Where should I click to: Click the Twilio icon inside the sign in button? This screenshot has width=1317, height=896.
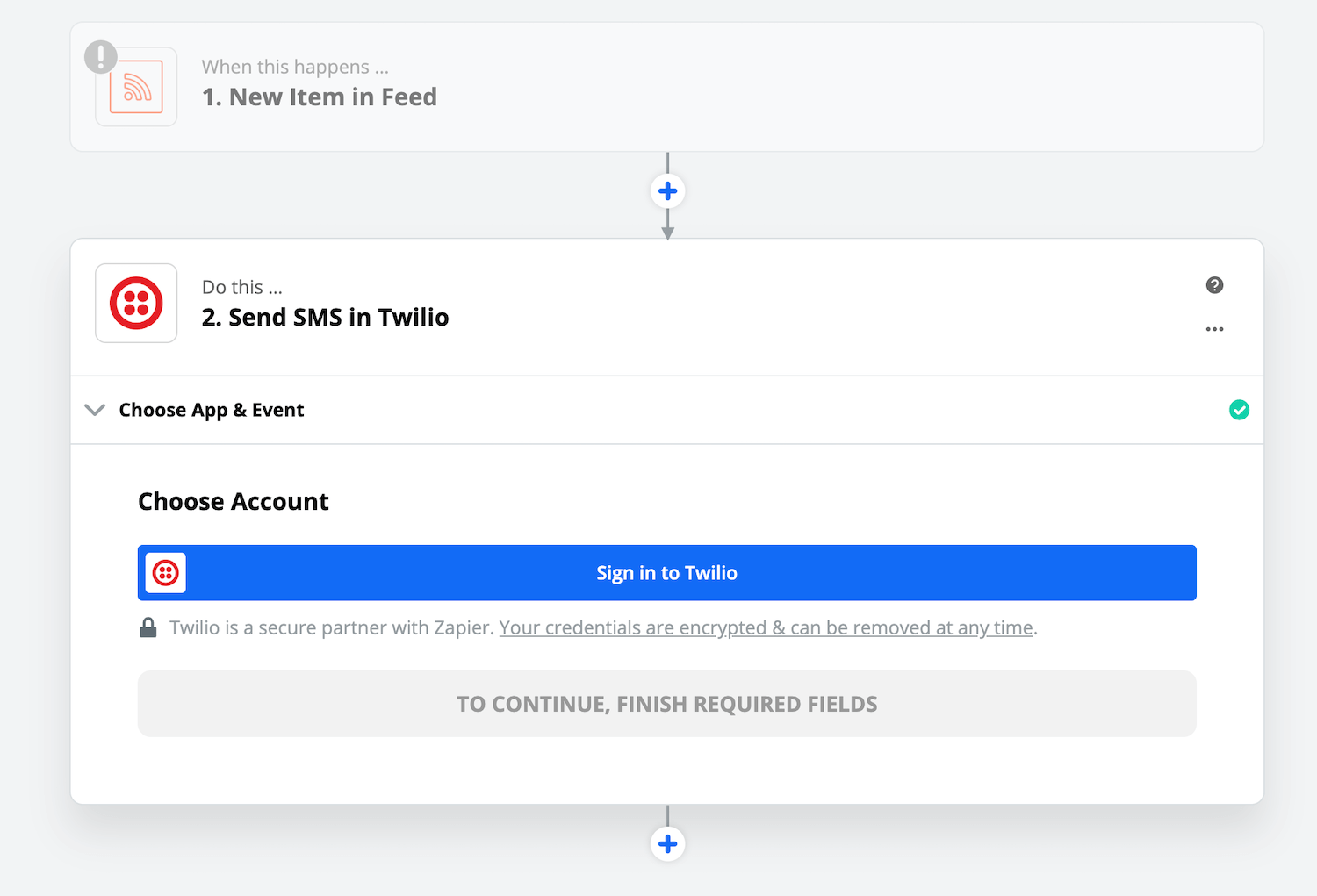(166, 573)
